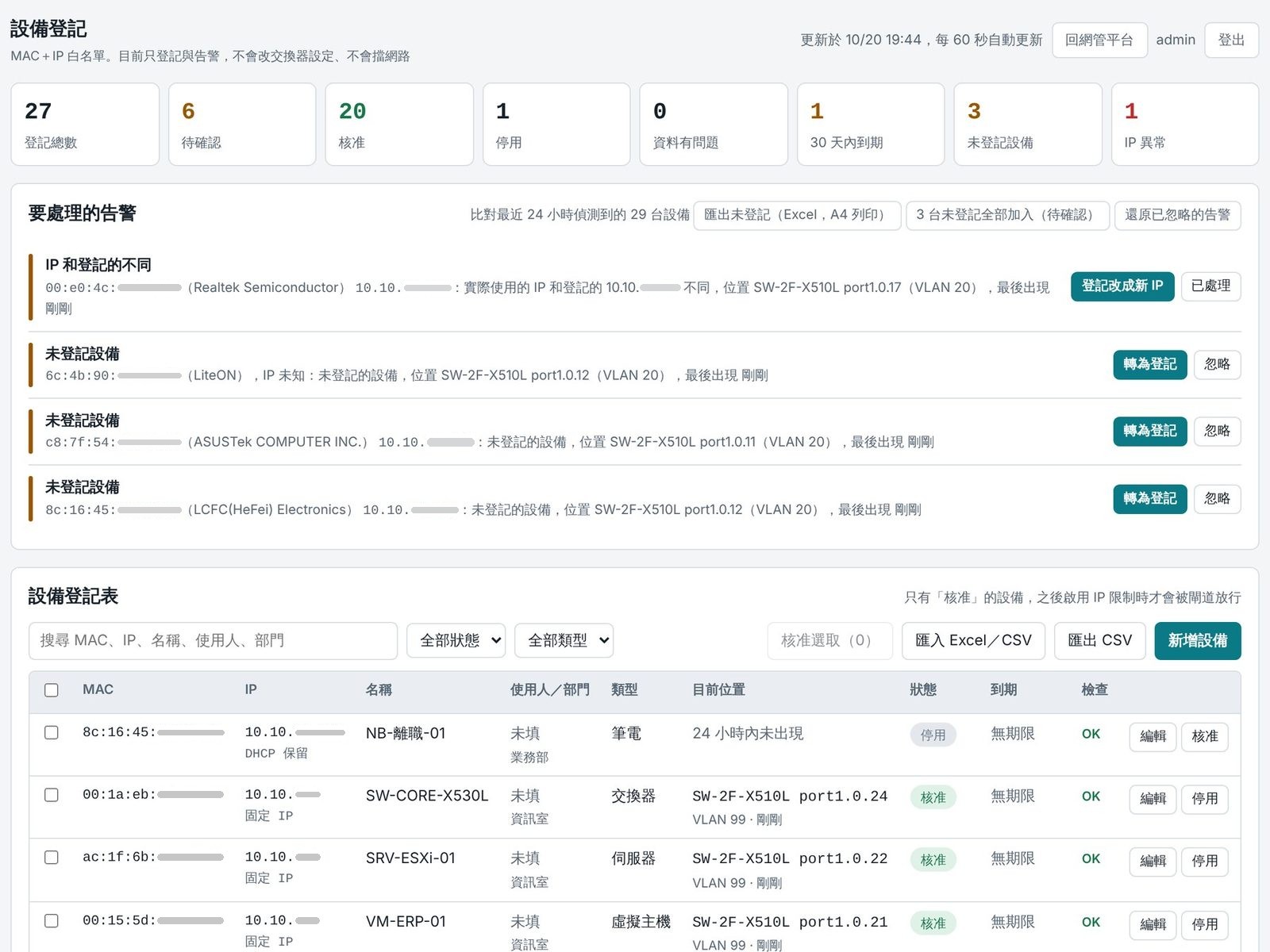Open the 30 天內到期 summary card
Image resolution: width=1270 pixels, height=952 pixels.
pyautogui.click(x=871, y=125)
